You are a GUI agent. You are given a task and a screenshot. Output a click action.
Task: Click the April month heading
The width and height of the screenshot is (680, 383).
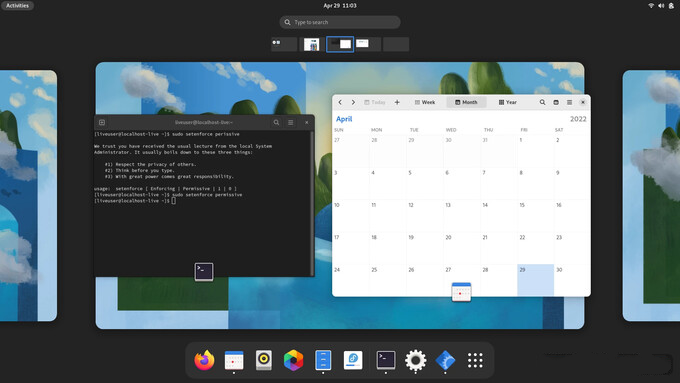344,119
